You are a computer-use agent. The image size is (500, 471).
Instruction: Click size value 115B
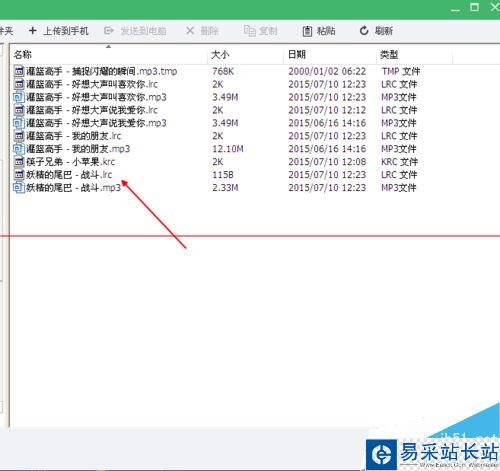click(x=223, y=175)
